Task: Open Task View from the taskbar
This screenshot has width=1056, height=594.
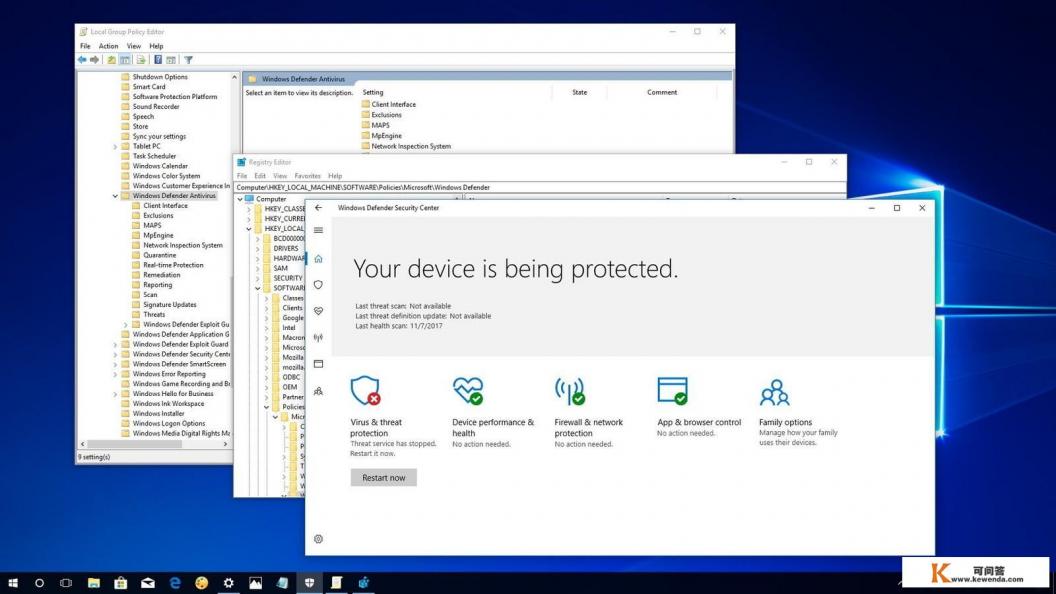Action: tap(66, 583)
